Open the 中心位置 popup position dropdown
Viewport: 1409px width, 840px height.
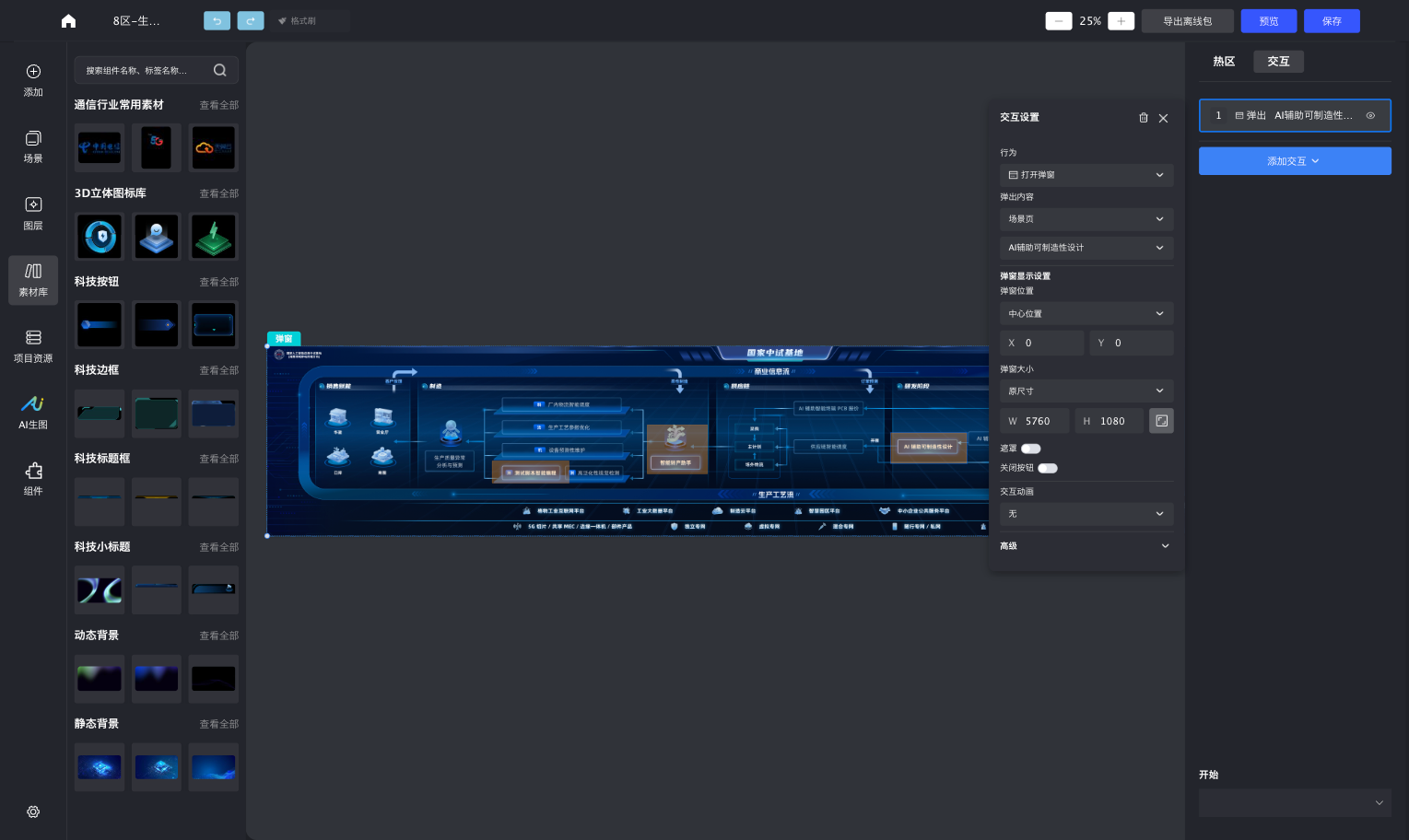pyautogui.click(x=1086, y=314)
